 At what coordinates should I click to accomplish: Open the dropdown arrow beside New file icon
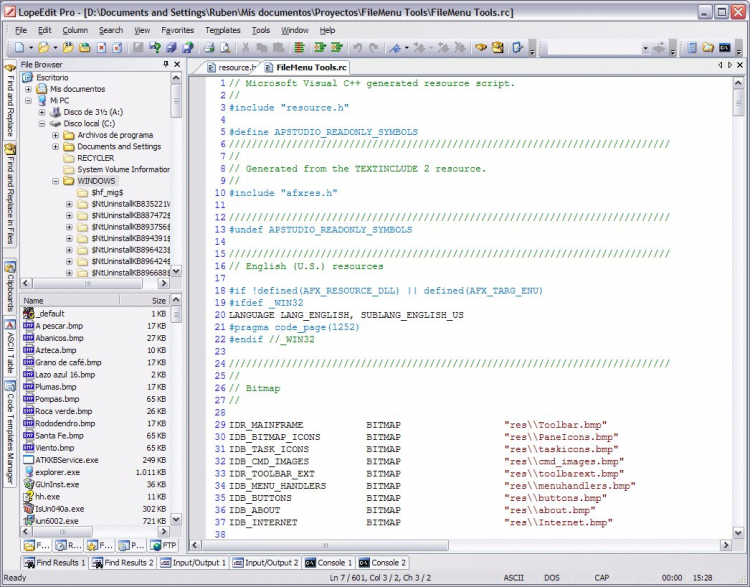coord(32,47)
